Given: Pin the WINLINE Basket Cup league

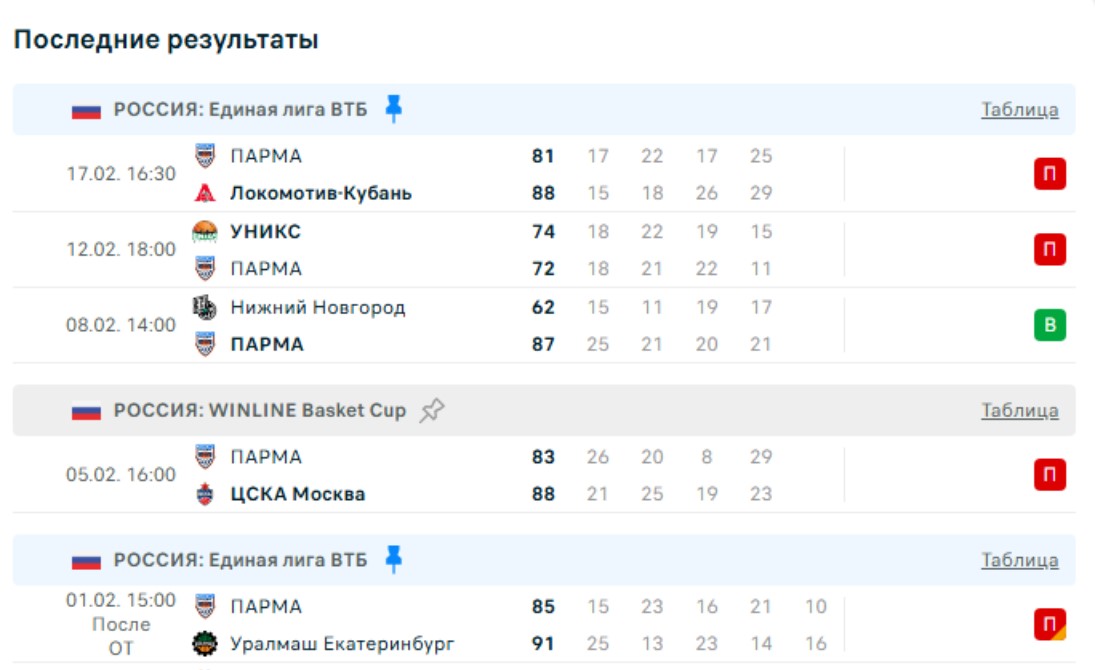Looking at the screenshot, I should [x=431, y=410].
